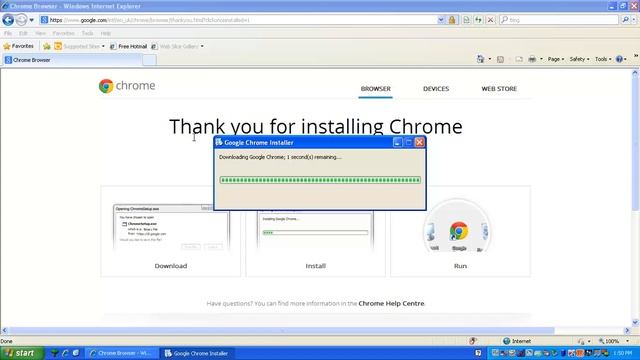Open the Chrome Help Centre link
The image size is (640, 360).
391,303
